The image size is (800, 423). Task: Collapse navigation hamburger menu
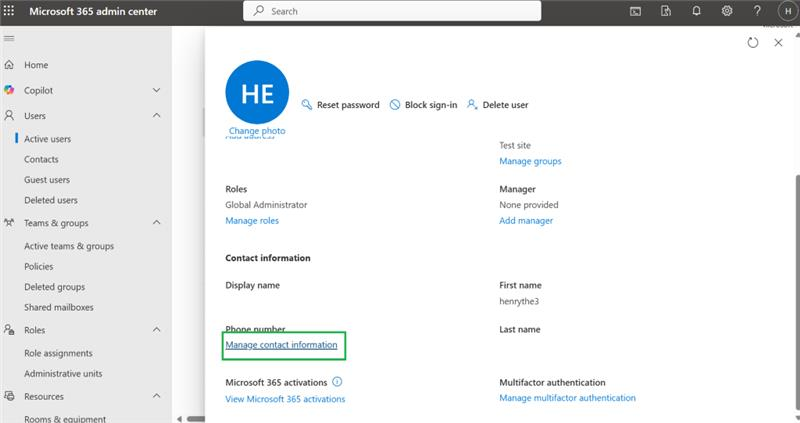coord(9,38)
